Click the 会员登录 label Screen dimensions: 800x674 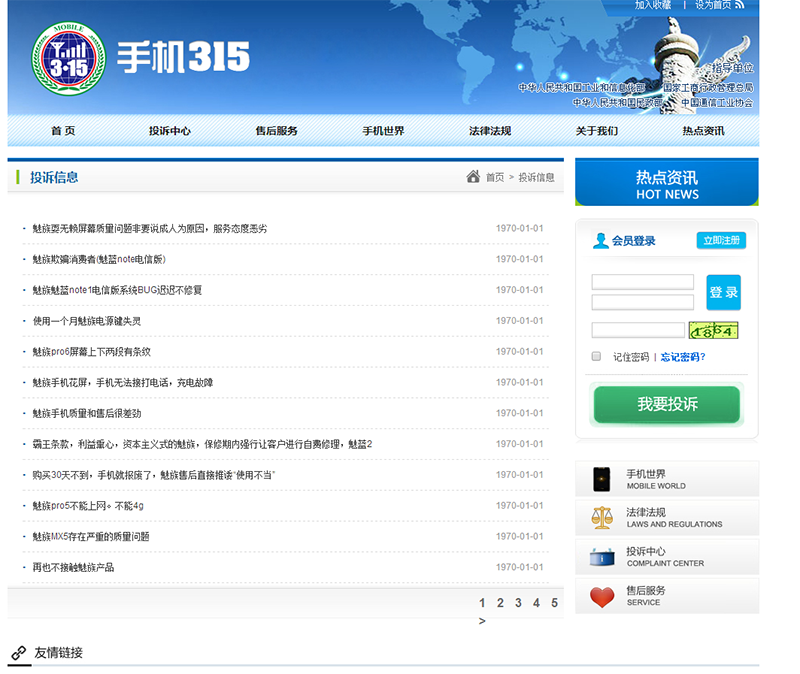pyautogui.click(x=634, y=241)
